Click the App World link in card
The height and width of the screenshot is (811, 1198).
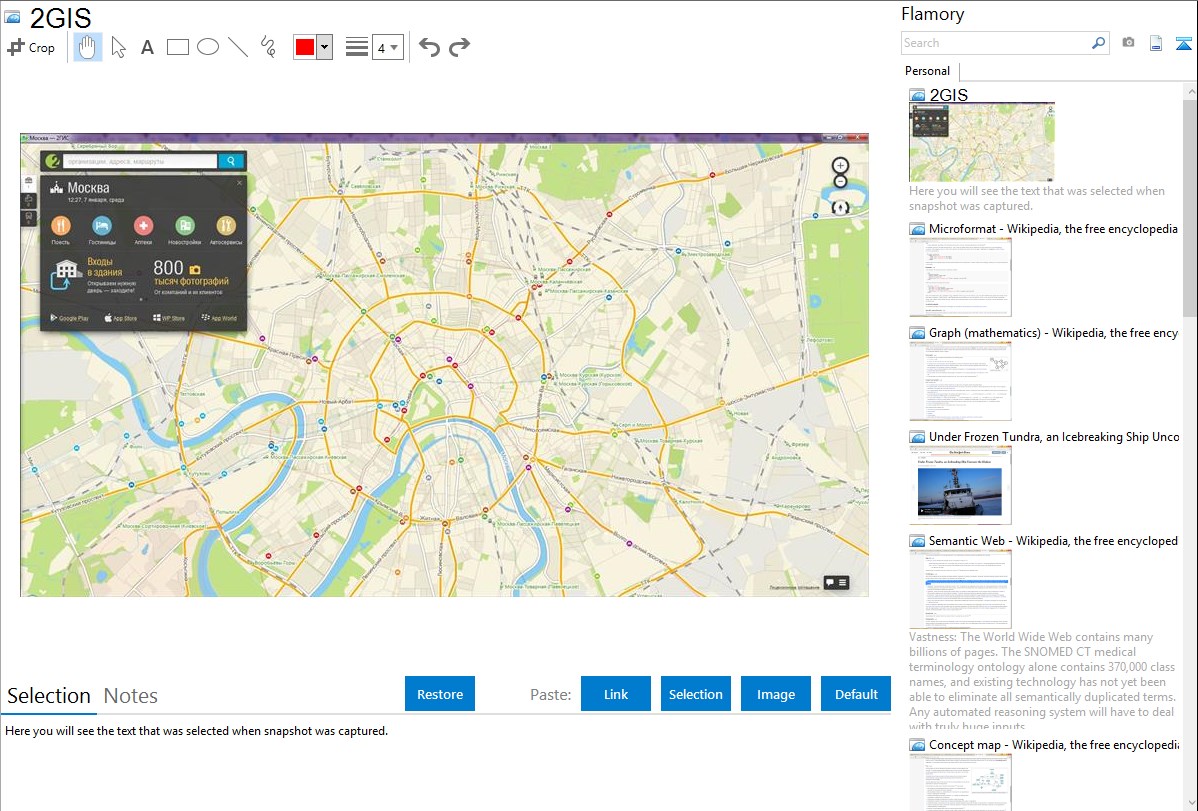(x=219, y=318)
